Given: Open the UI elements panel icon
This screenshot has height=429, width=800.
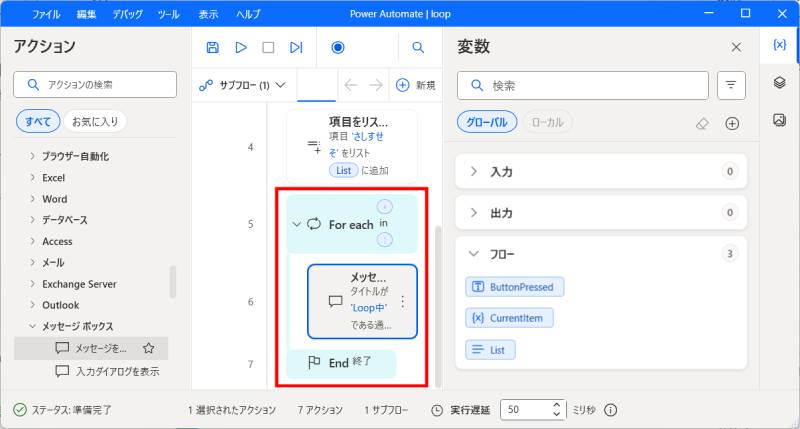Looking at the screenshot, I should click(x=779, y=83).
